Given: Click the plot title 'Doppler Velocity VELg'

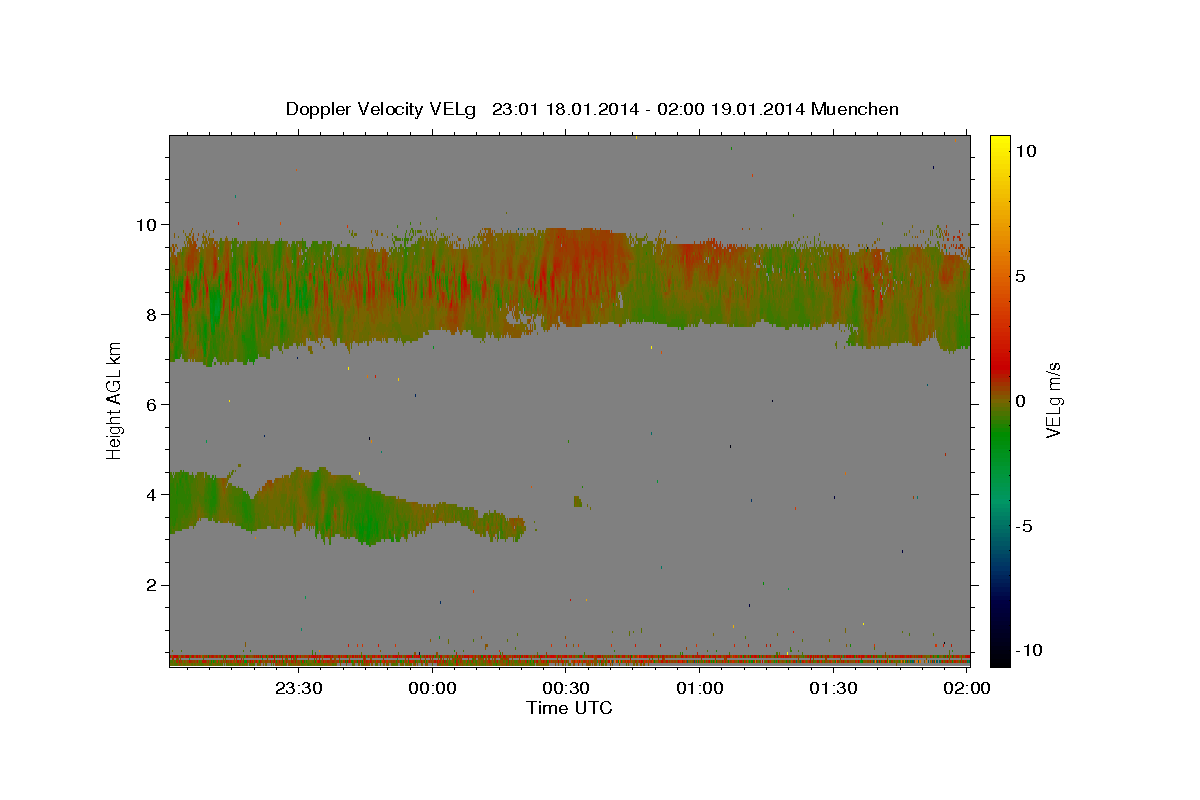Looking at the screenshot, I should point(382,109).
